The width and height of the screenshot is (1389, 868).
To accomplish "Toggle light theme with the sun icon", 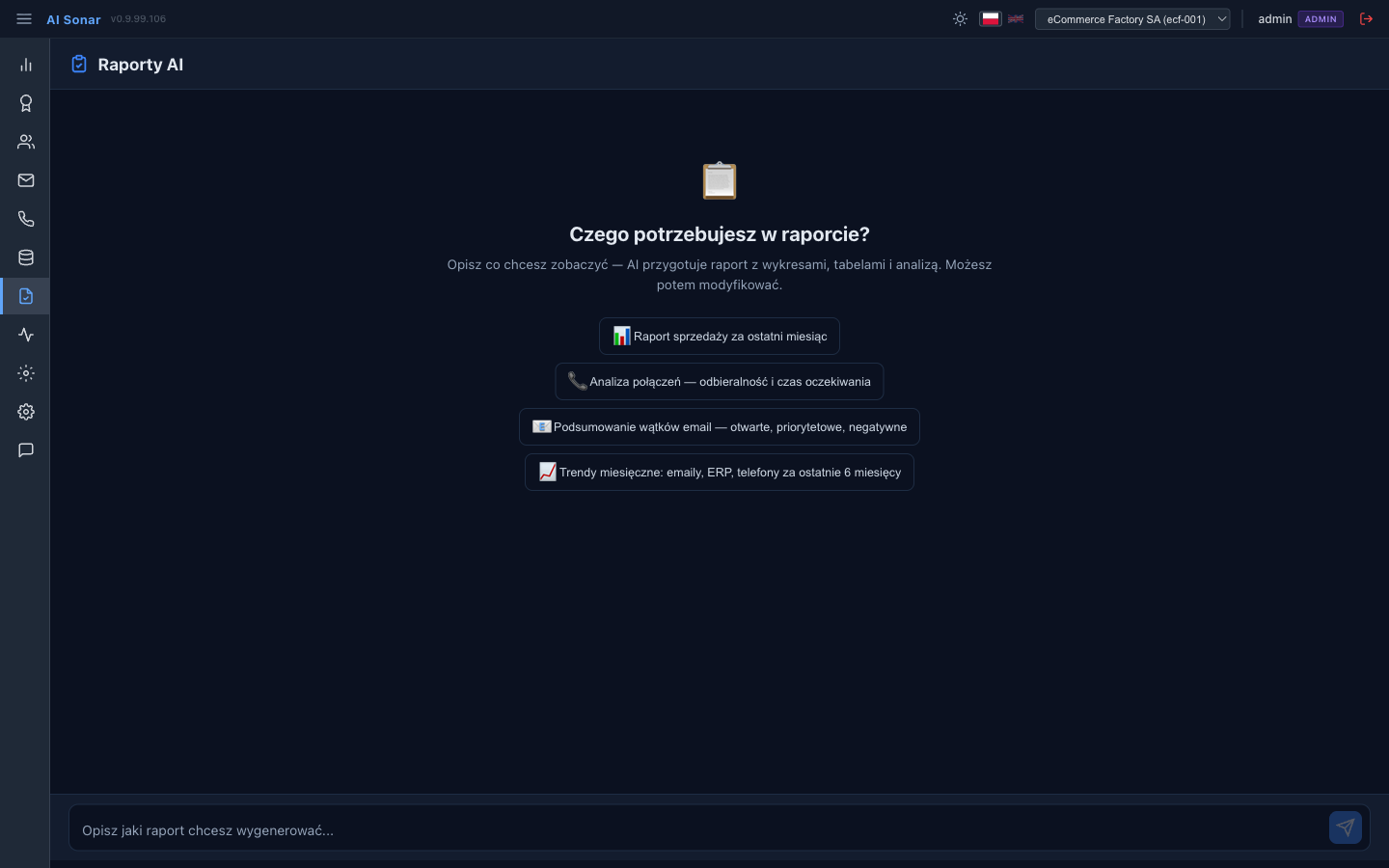I will 960,18.
